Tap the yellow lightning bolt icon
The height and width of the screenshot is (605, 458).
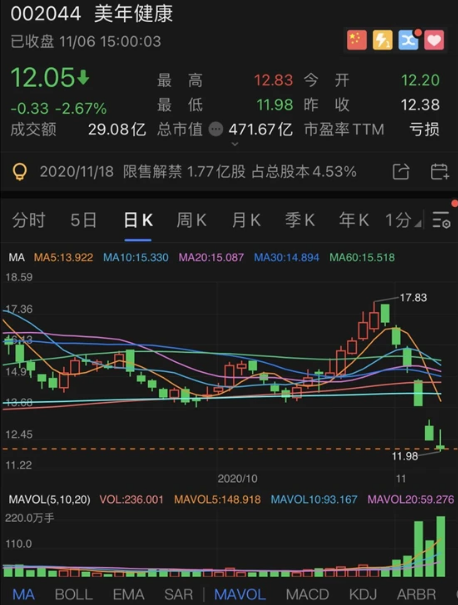382,40
